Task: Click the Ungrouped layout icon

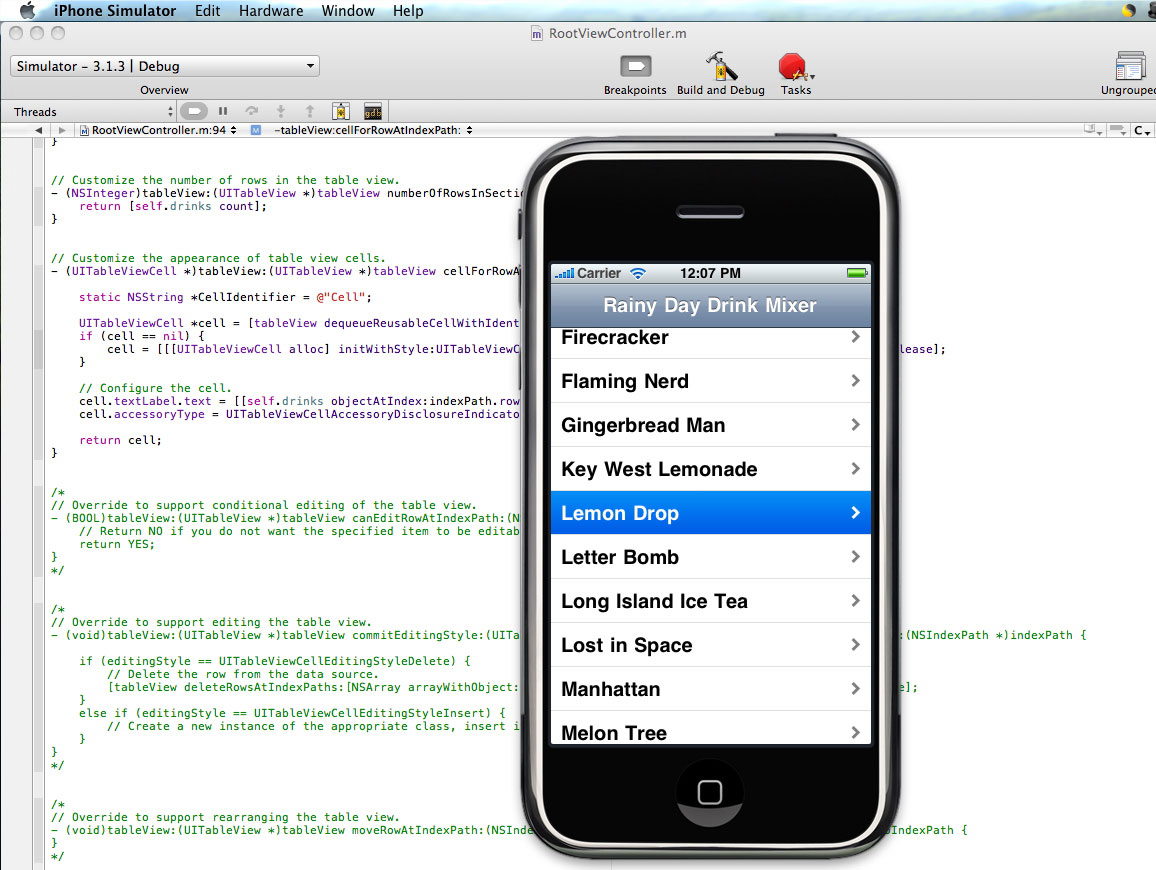Action: pos(1129,66)
